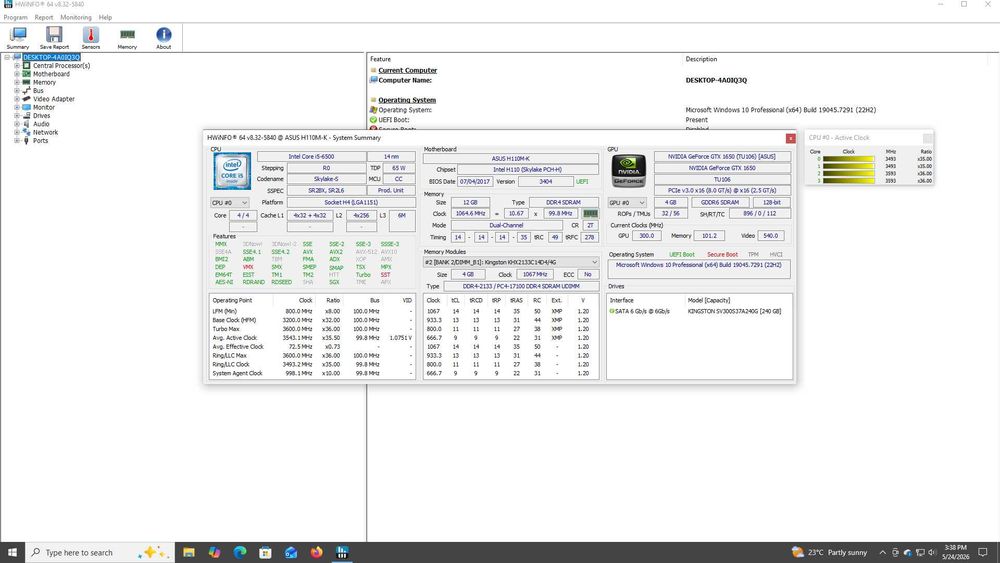The width and height of the screenshot is (1000, 563).
Task: Expand the Drives tree node
Action: (x=17, y=115)
